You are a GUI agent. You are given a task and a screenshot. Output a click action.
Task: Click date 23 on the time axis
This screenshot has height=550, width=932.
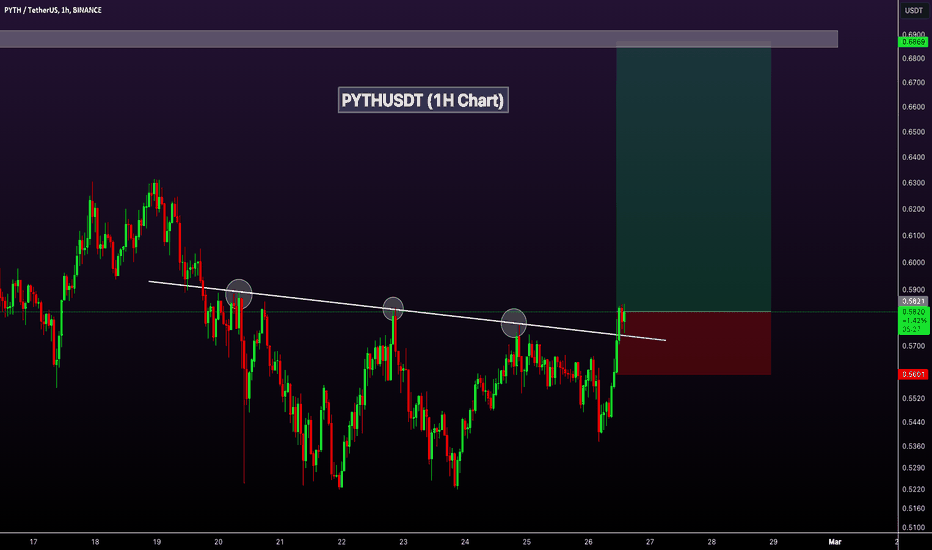(x=404, y=542)
